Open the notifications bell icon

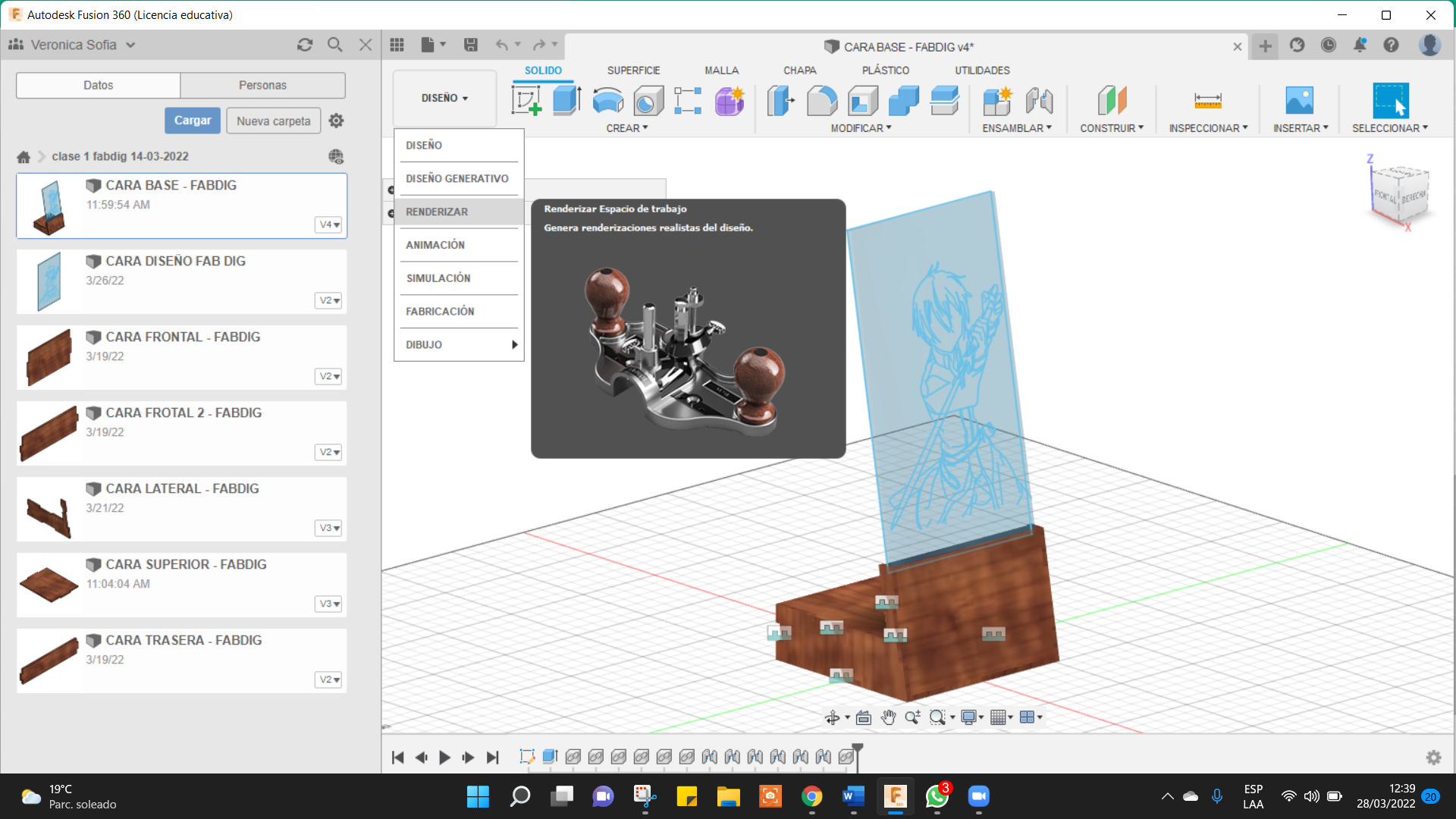pos(1360,45)
